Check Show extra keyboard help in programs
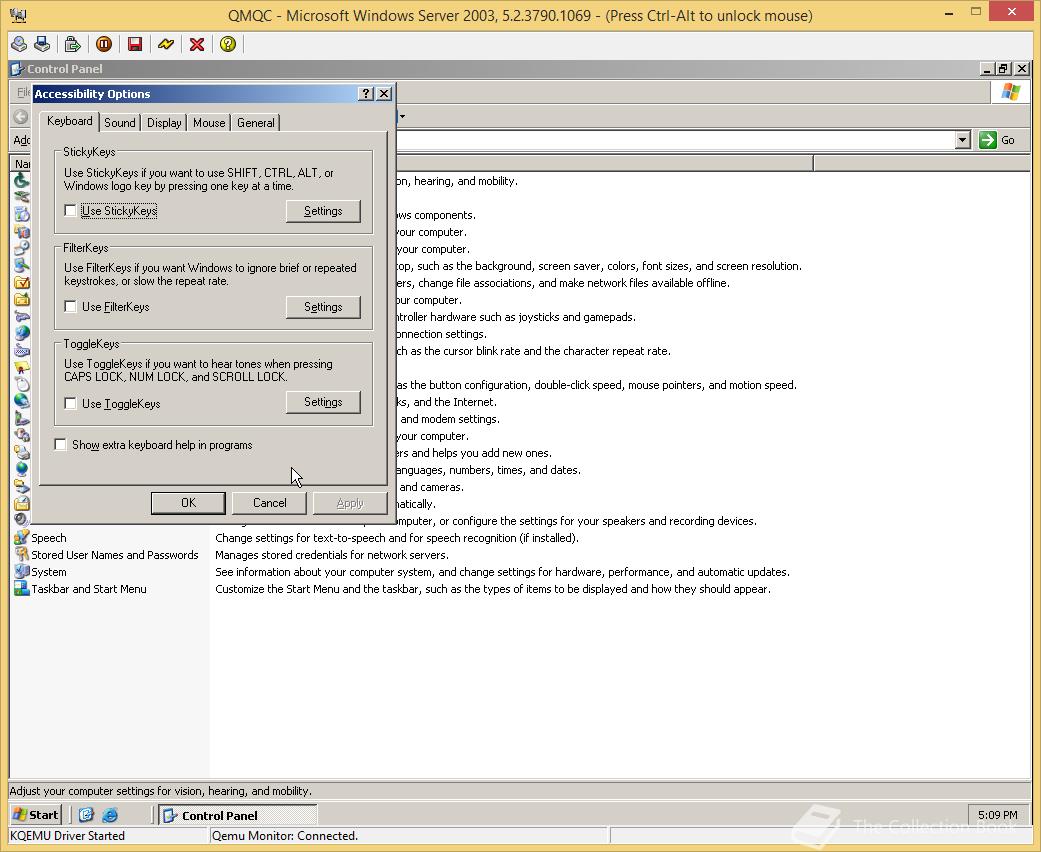This screenshot has height=852, width=1041. pyautogui.click(x=60, y=444)
